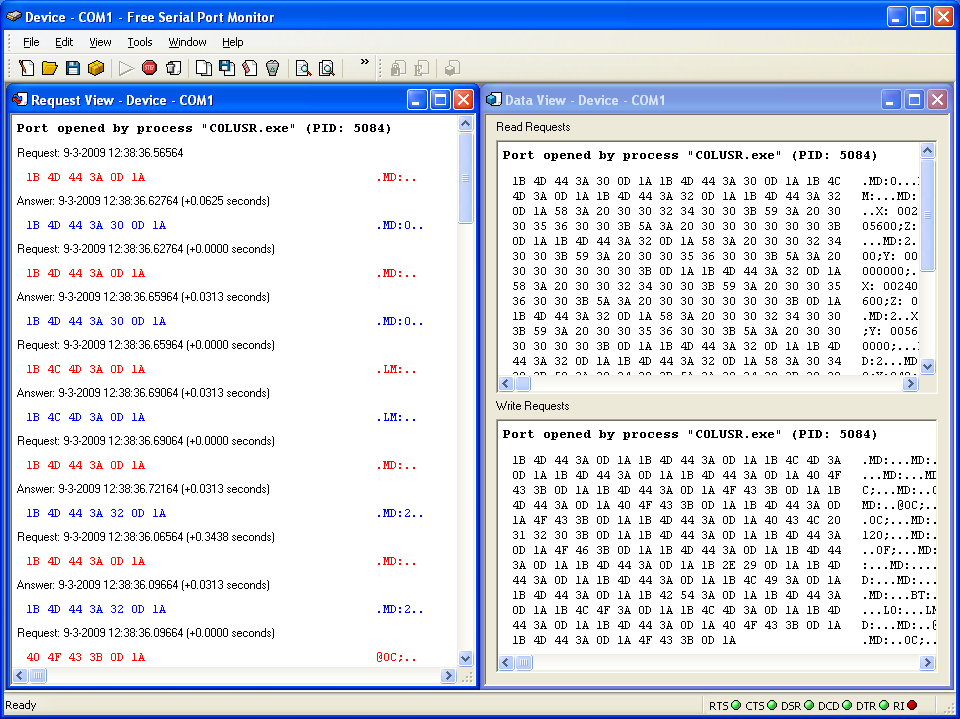The width and height of the screenshot is (960, 719).
Task: Click Request View vertical scrollbar thumb
Action: (465, 178)
